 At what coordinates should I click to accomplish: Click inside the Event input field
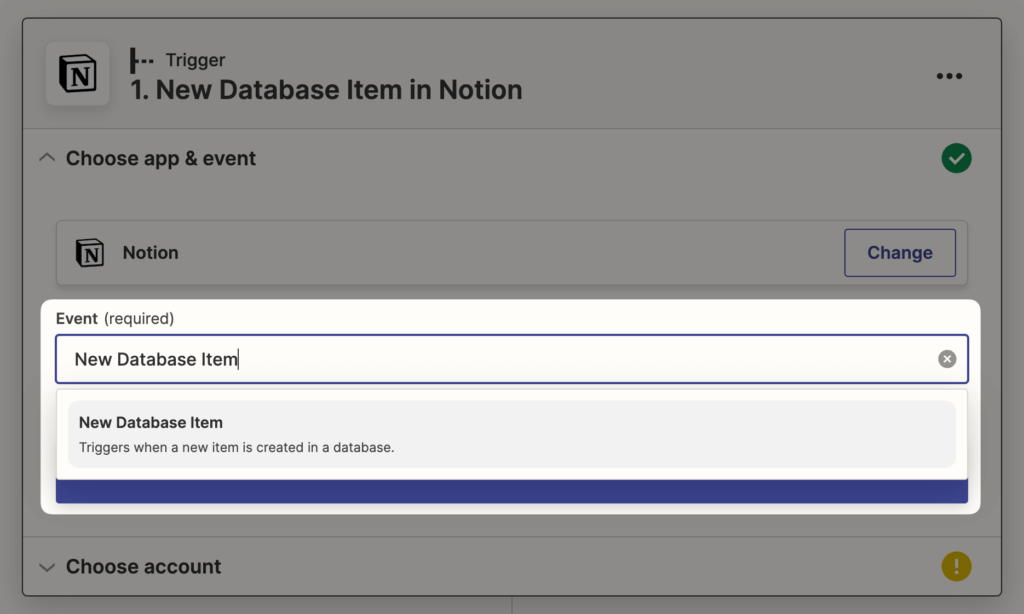(x=511, y=359)
